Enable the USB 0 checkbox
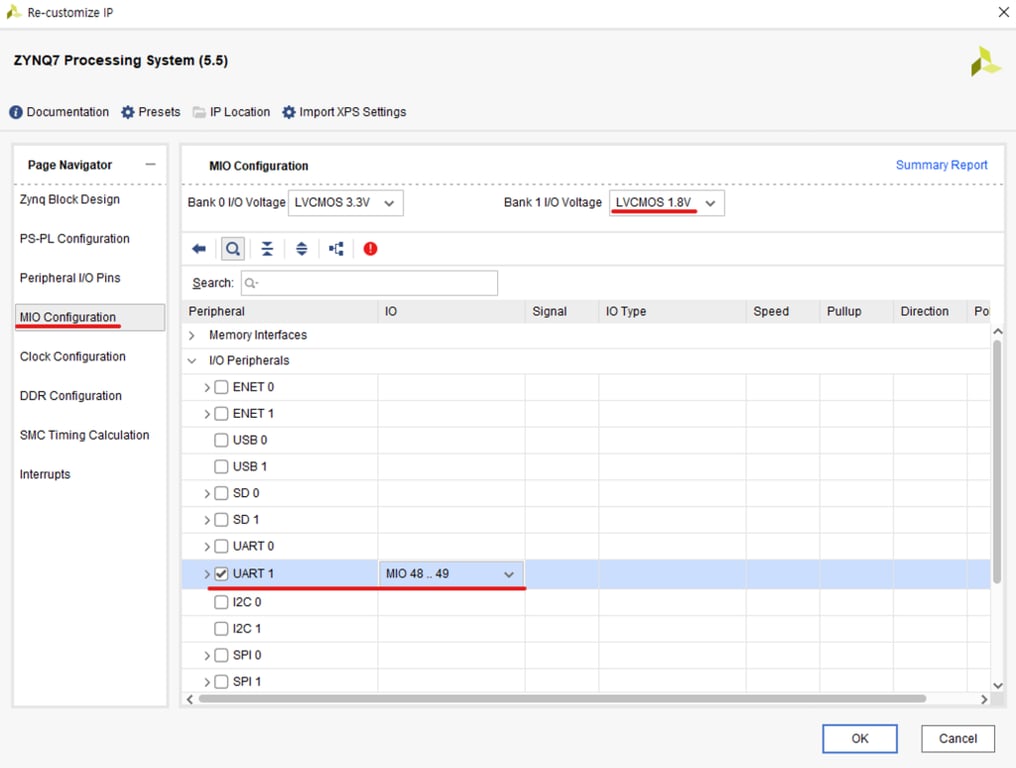Image resolution: width=1016 pixels, height=768 pixels. click(221, 440)
